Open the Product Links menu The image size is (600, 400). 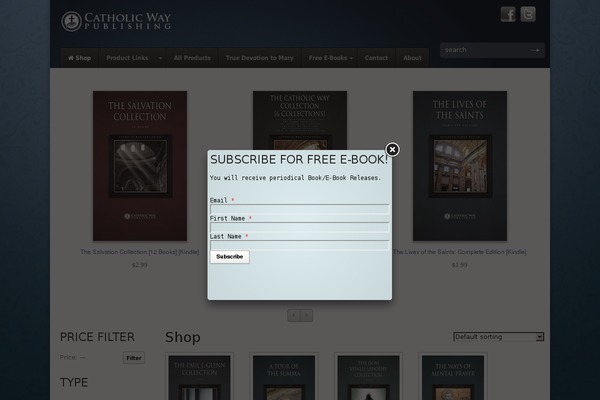(127, 58)
